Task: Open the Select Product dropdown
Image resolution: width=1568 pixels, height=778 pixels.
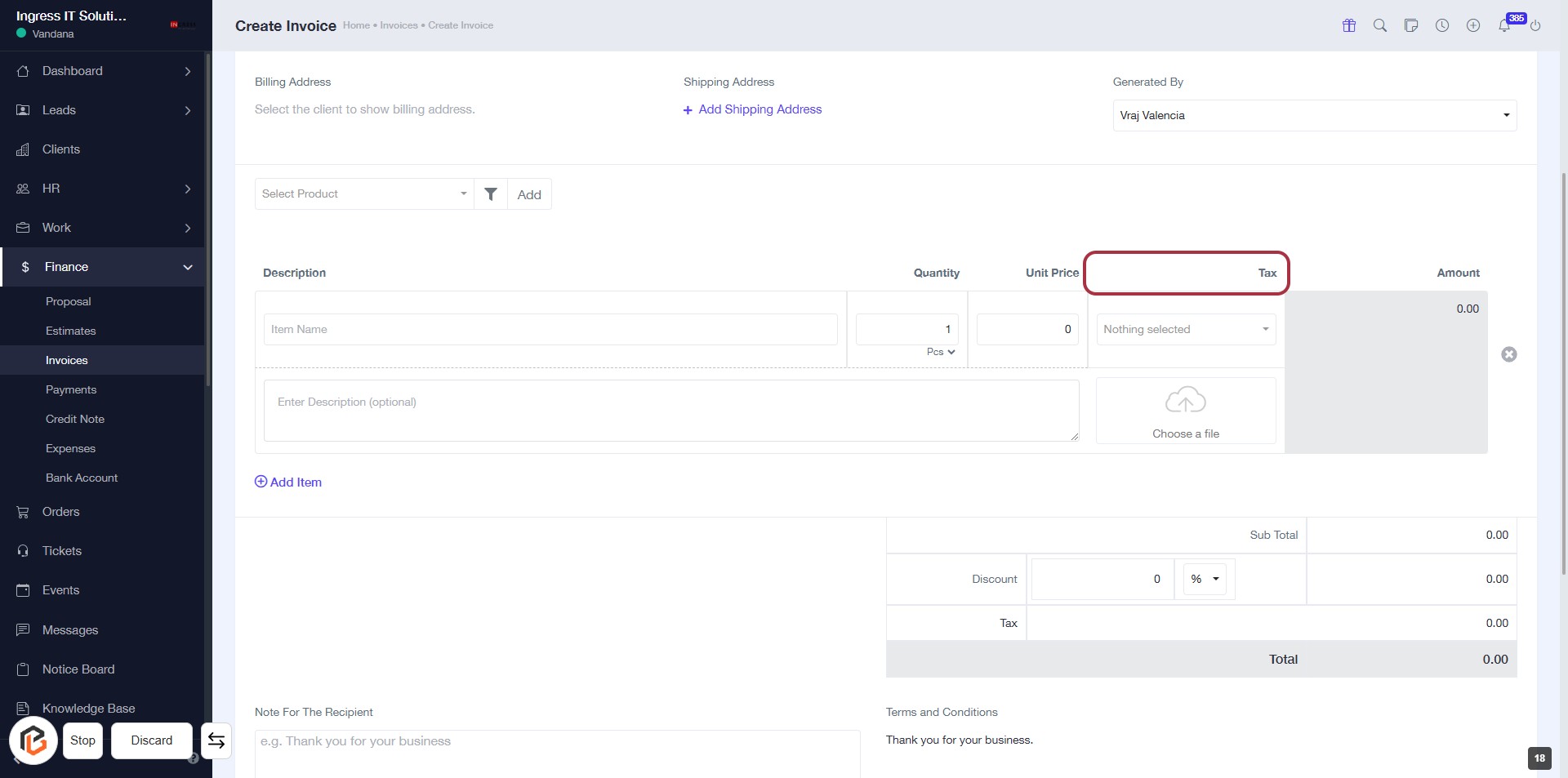Action: (363, 194)
